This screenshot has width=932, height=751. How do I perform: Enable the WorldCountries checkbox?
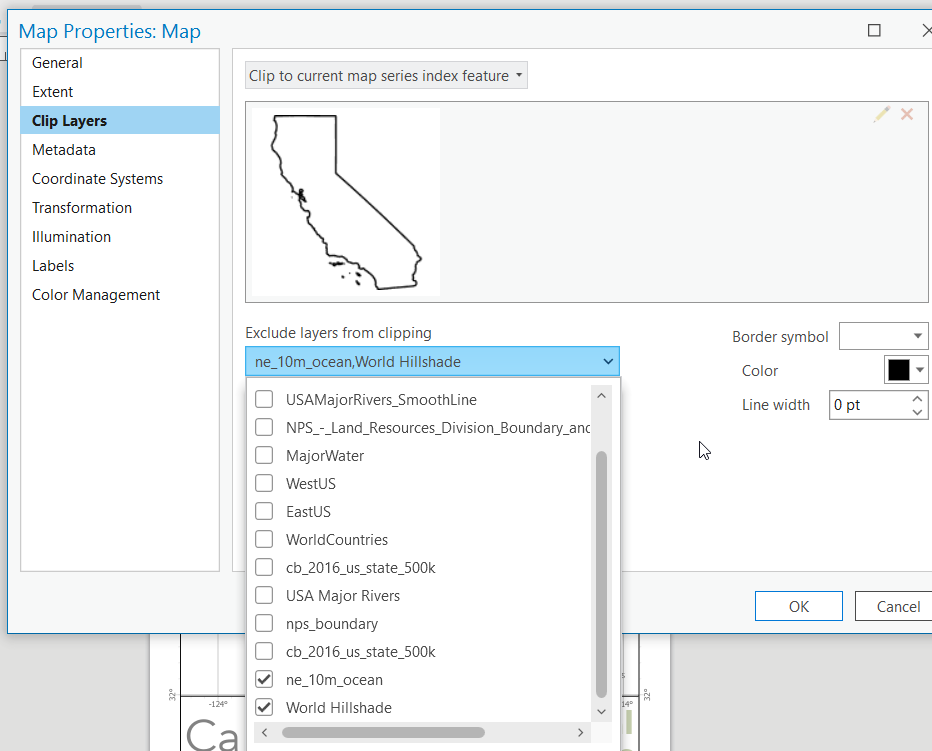[264, 540]
